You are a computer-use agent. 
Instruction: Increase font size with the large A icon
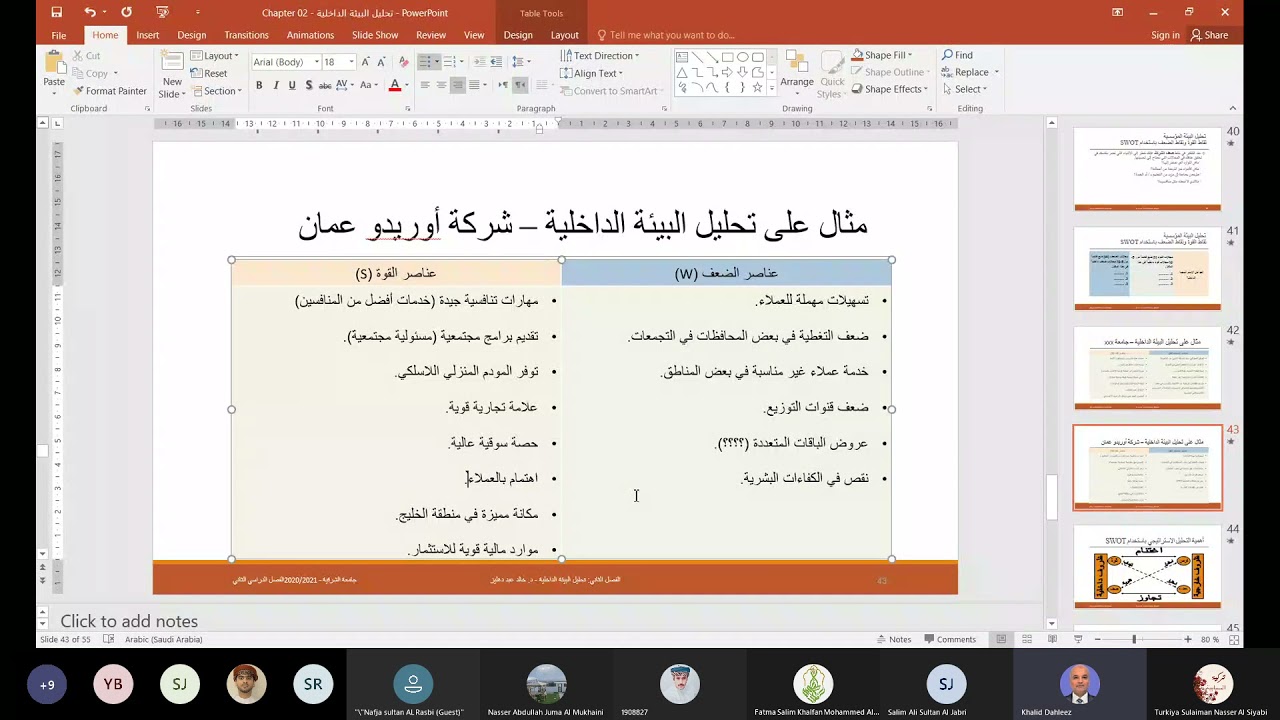pos(366,62)
